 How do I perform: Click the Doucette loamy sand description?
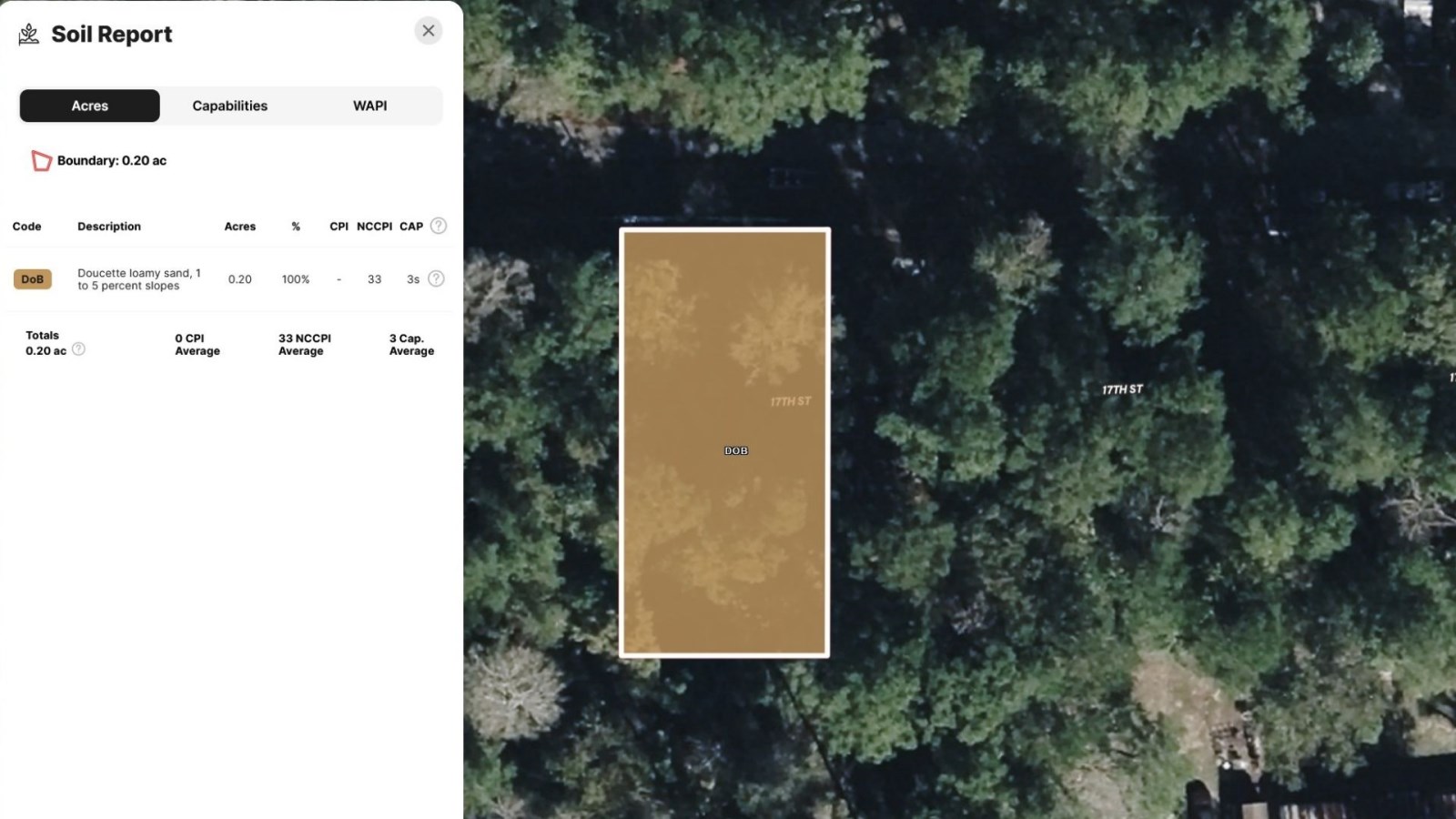(x=138, y=279)
